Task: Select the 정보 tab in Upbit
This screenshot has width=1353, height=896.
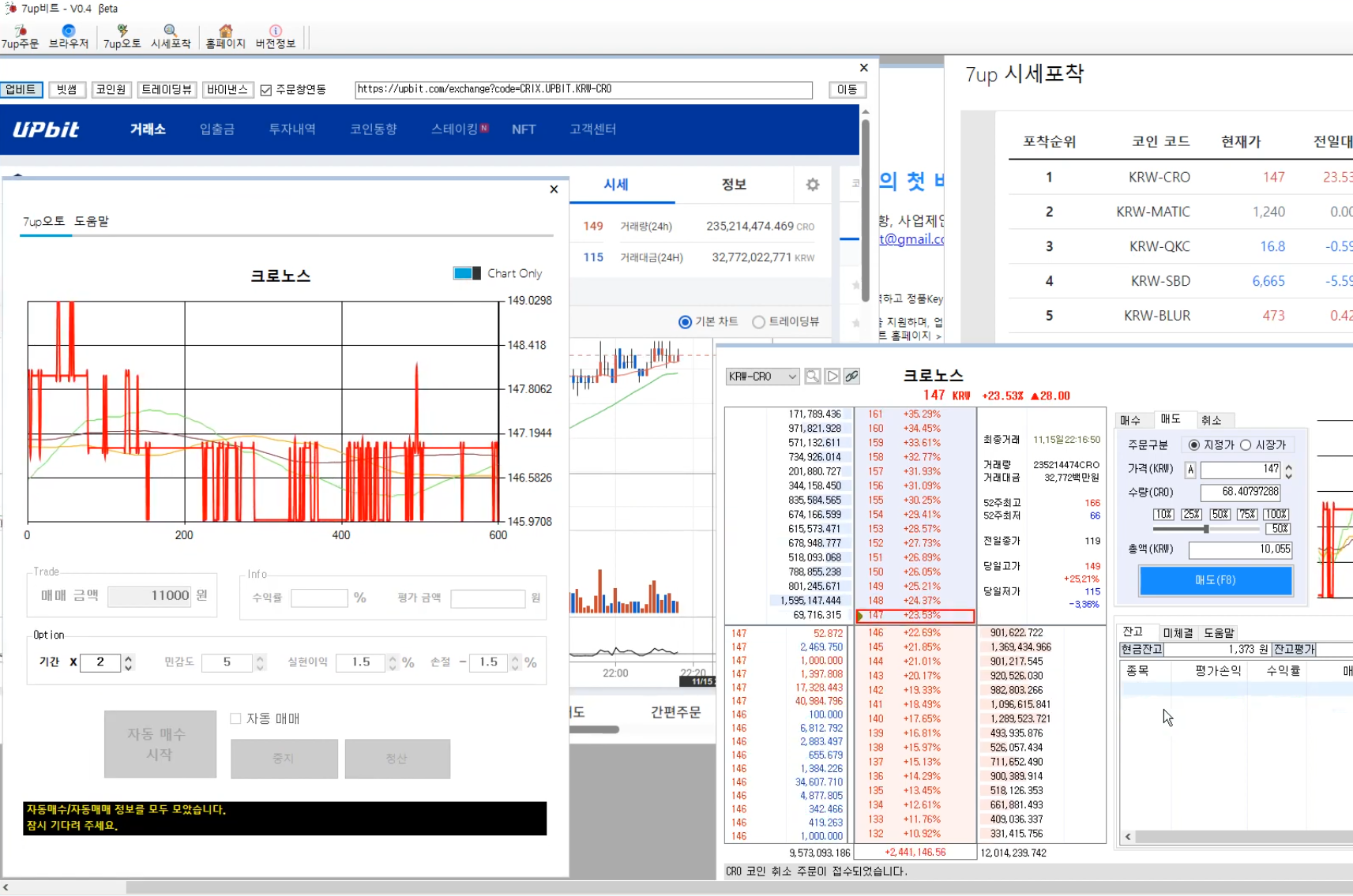Action: tap(735, 185)
